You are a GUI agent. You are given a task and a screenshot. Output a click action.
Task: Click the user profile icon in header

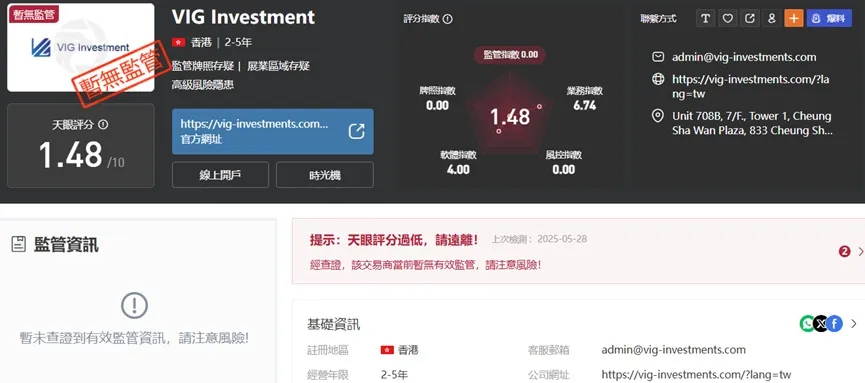coord(771,18)
